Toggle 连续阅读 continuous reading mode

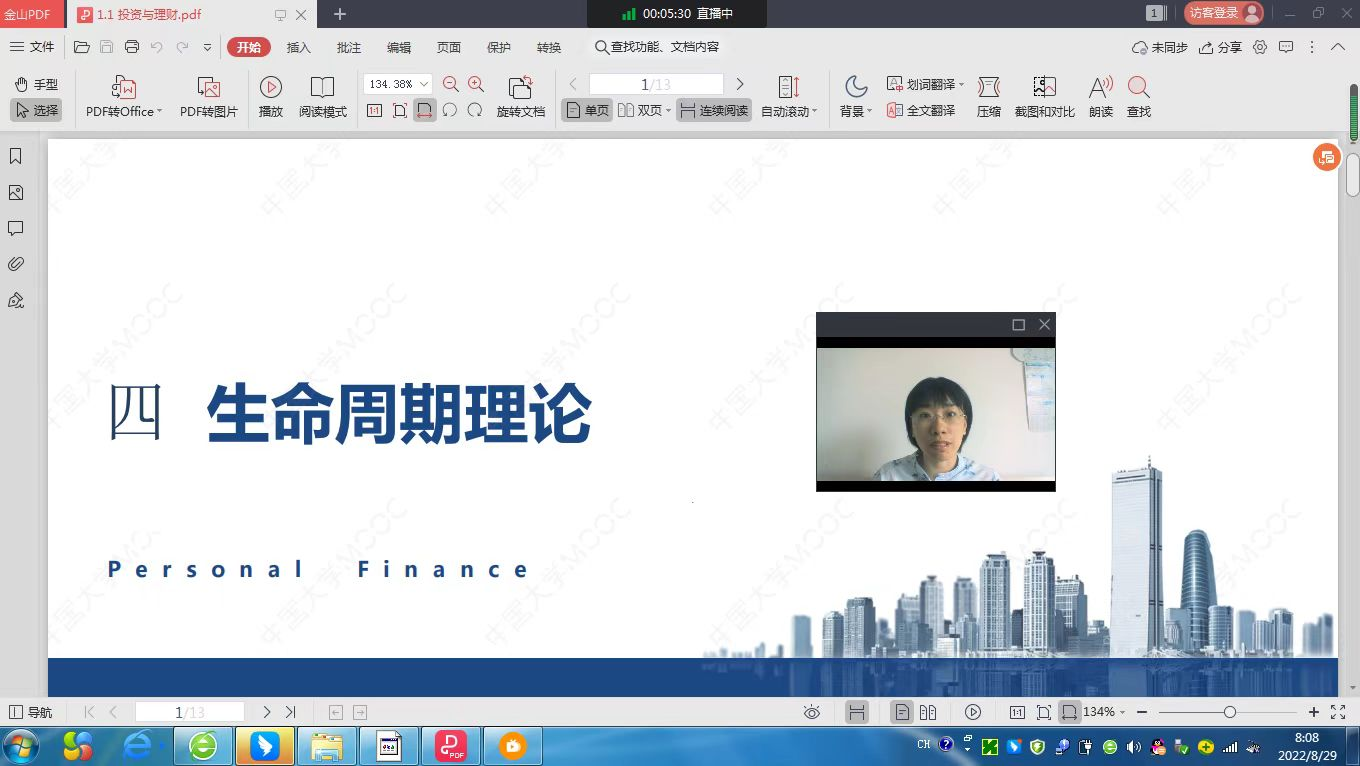[713, 110]
